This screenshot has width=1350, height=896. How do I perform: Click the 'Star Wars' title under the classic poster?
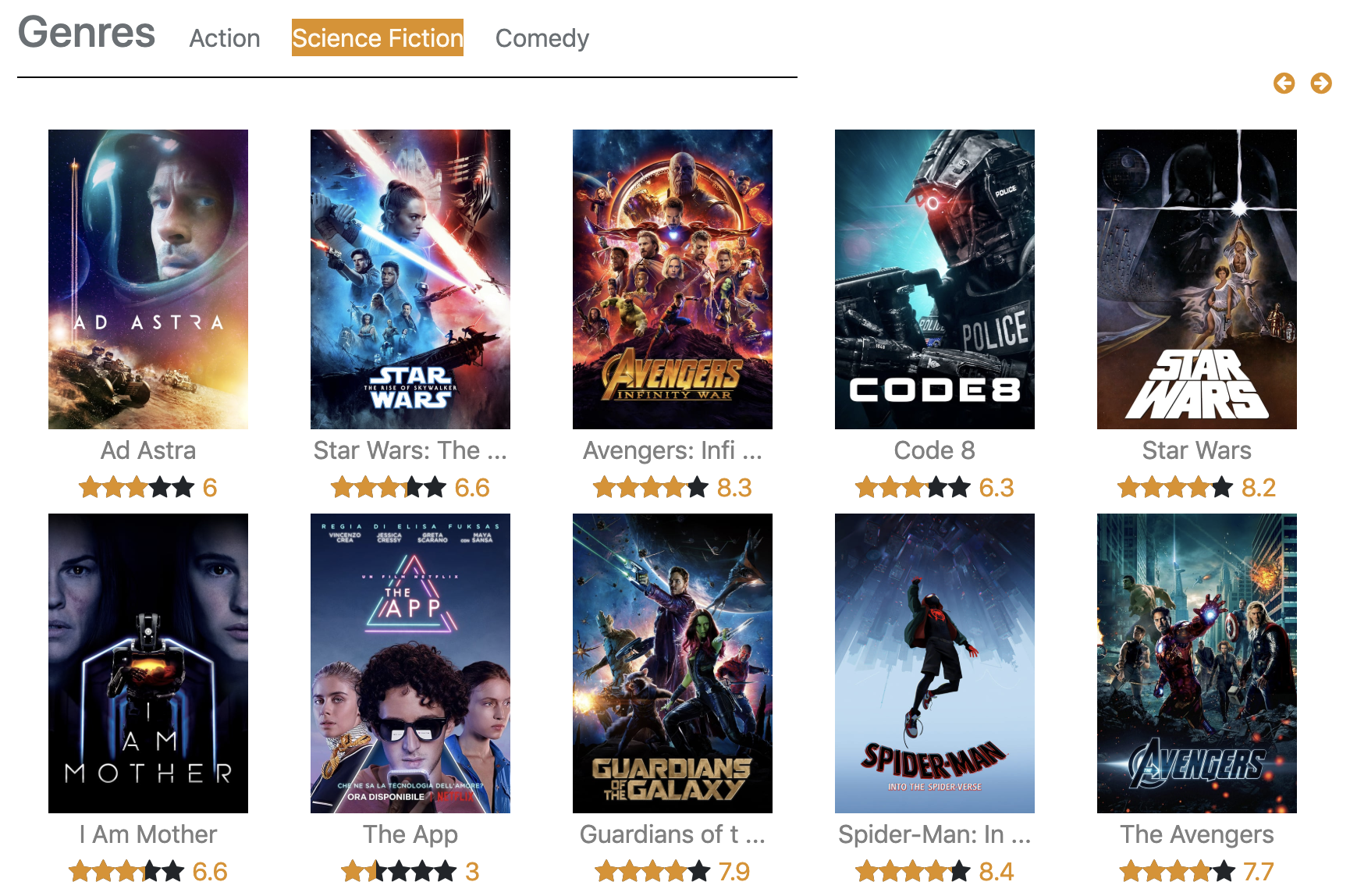click(x=1197, y=450)
